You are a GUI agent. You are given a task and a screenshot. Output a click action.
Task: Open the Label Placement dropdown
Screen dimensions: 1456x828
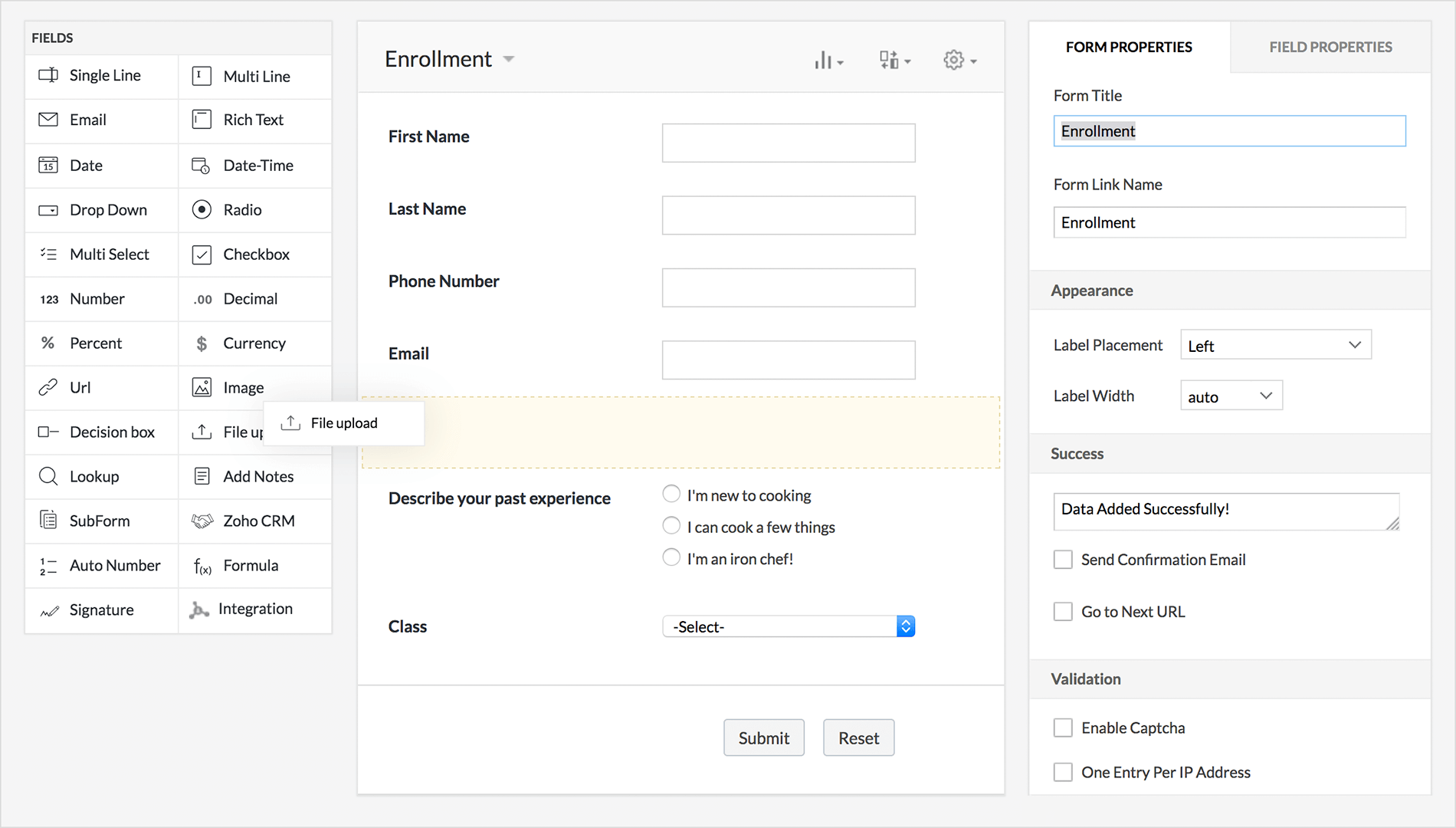coord(1275,345)
